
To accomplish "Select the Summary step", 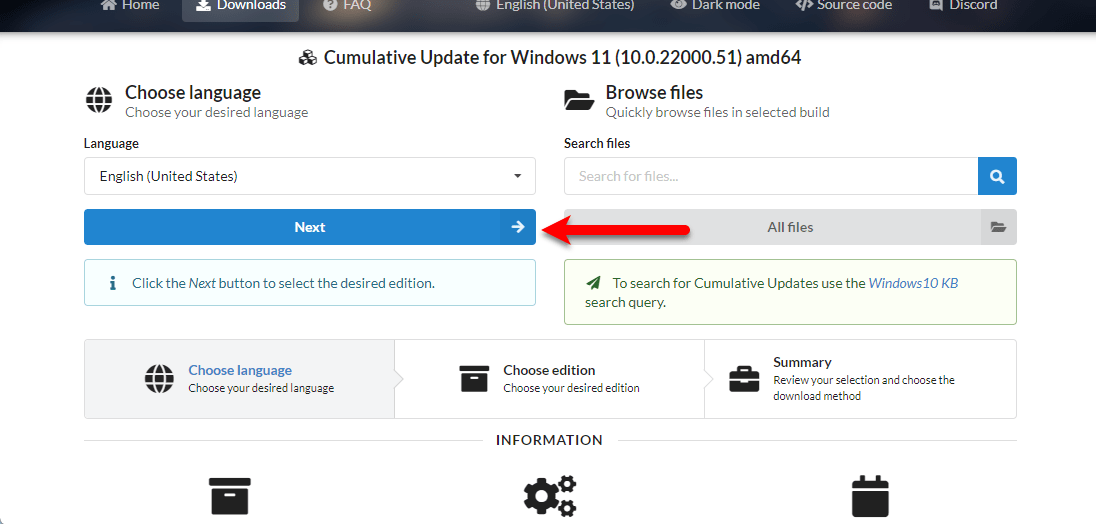I will (860, 379).
